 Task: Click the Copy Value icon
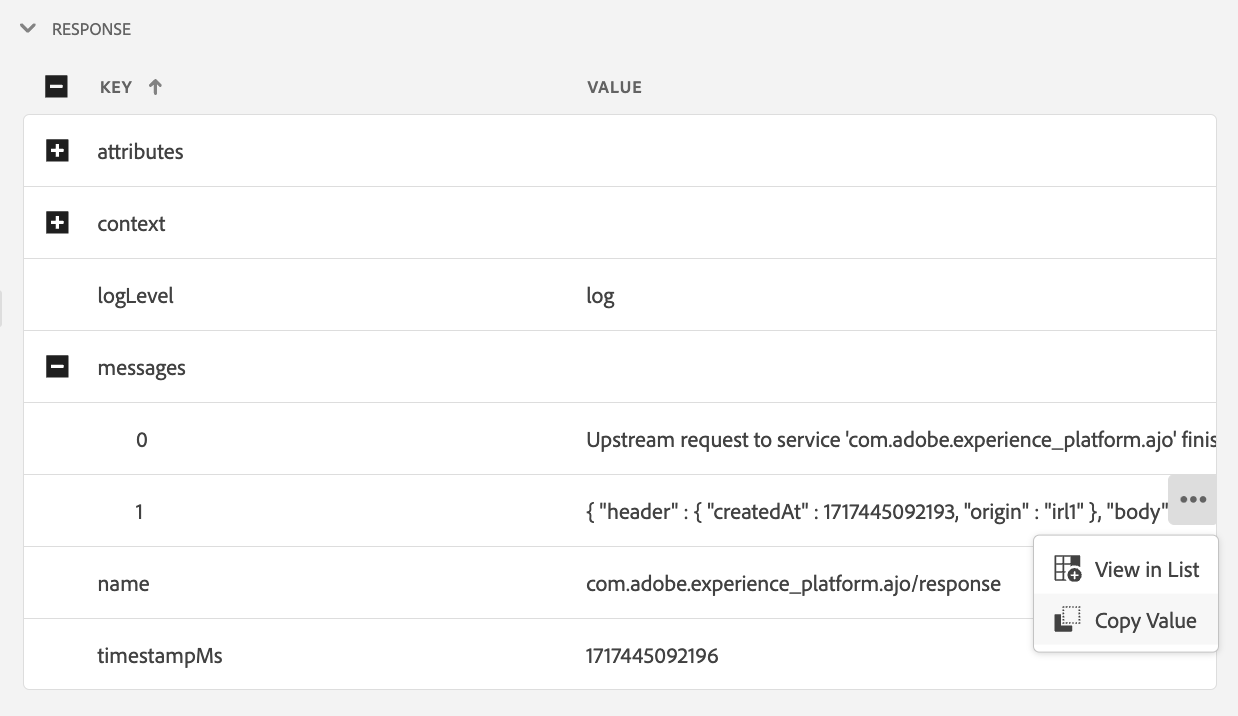[x=1068, y=621]
